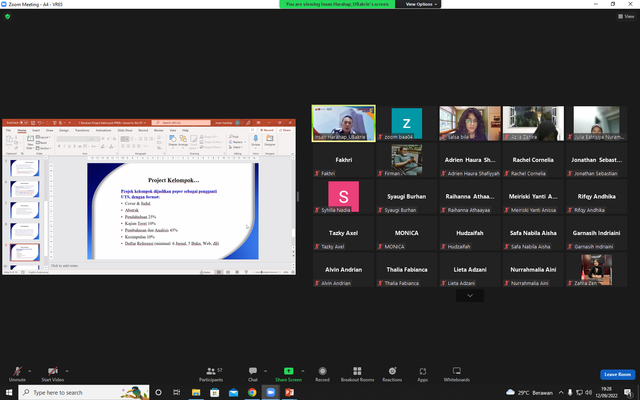Open File Explorer from taskbar
The image size is (640, 400).
coord(196,393)
